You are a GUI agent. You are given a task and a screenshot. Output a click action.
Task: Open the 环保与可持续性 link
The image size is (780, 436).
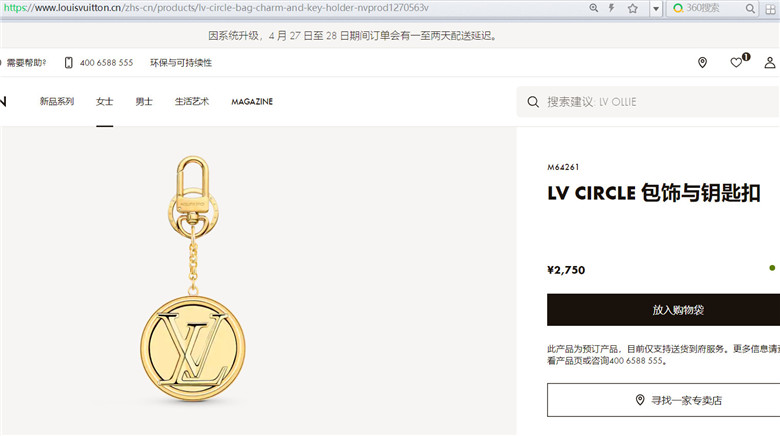[x=181, y=63]
